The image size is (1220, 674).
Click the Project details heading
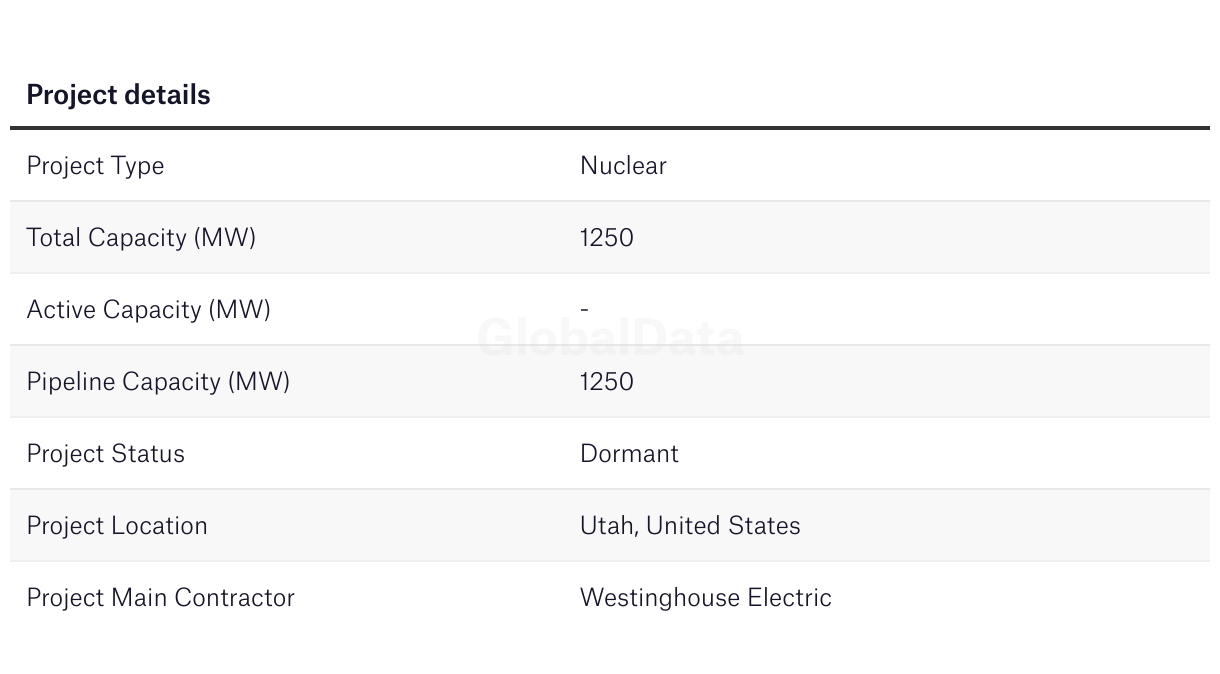[118, 95]
